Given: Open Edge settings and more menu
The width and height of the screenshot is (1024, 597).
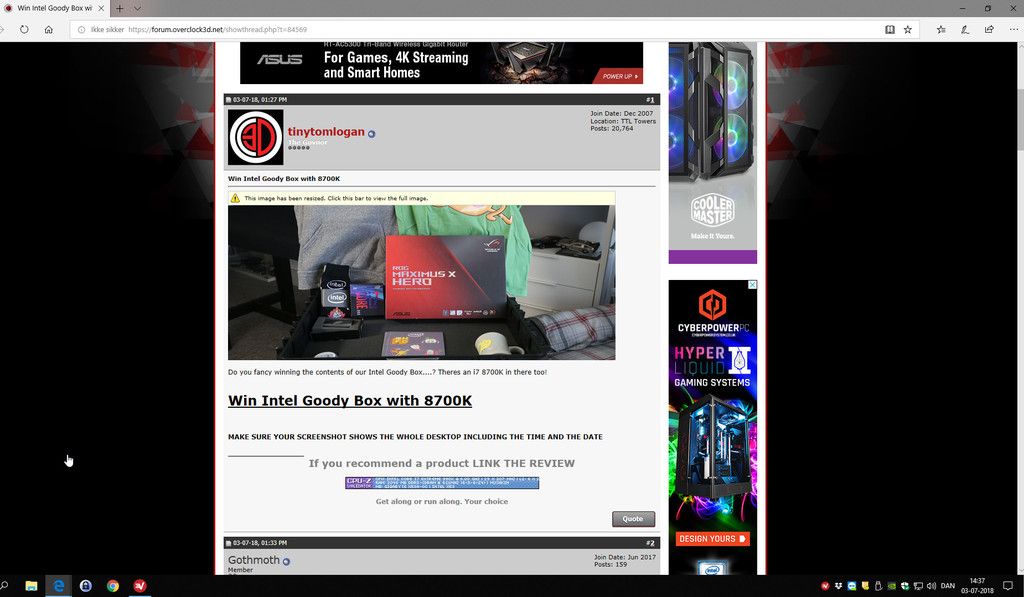Looking at the screenshot, I should coord(1014,29).
